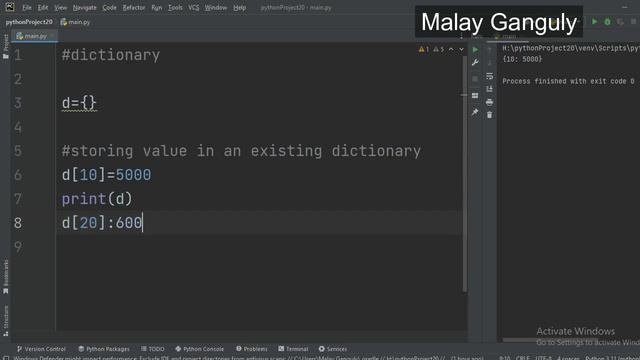This screenshot has width=640, height=360.
Task: Start debugging with the green bug icon
Action: pos(607,22)
